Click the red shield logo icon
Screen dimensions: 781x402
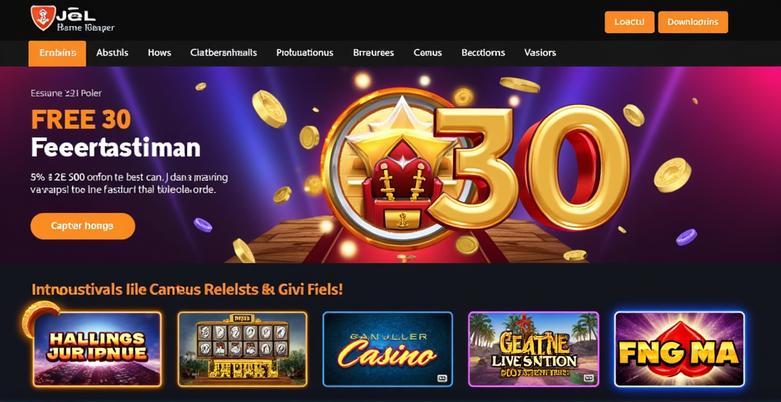pyautogui.click(x=42, y=18)
